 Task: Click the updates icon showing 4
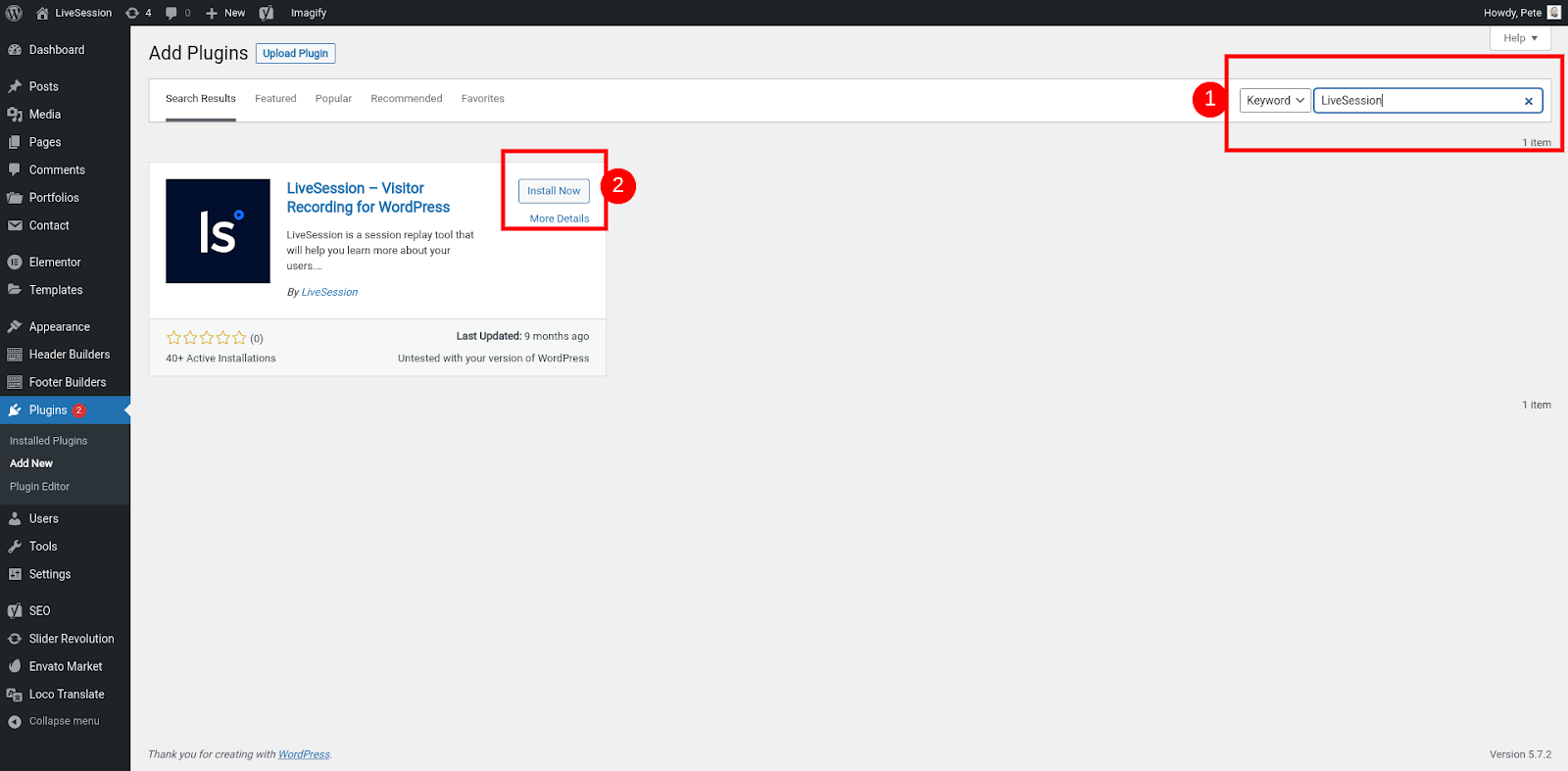click(132, 13)
